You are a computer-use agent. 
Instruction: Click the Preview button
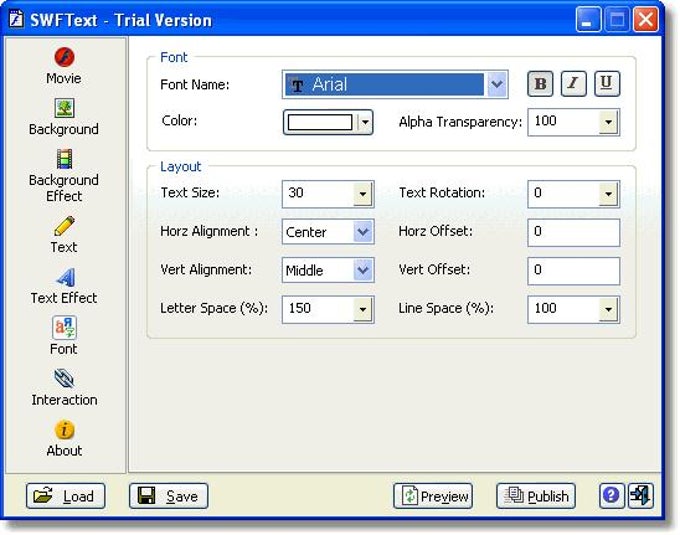[x=433, y=496]
